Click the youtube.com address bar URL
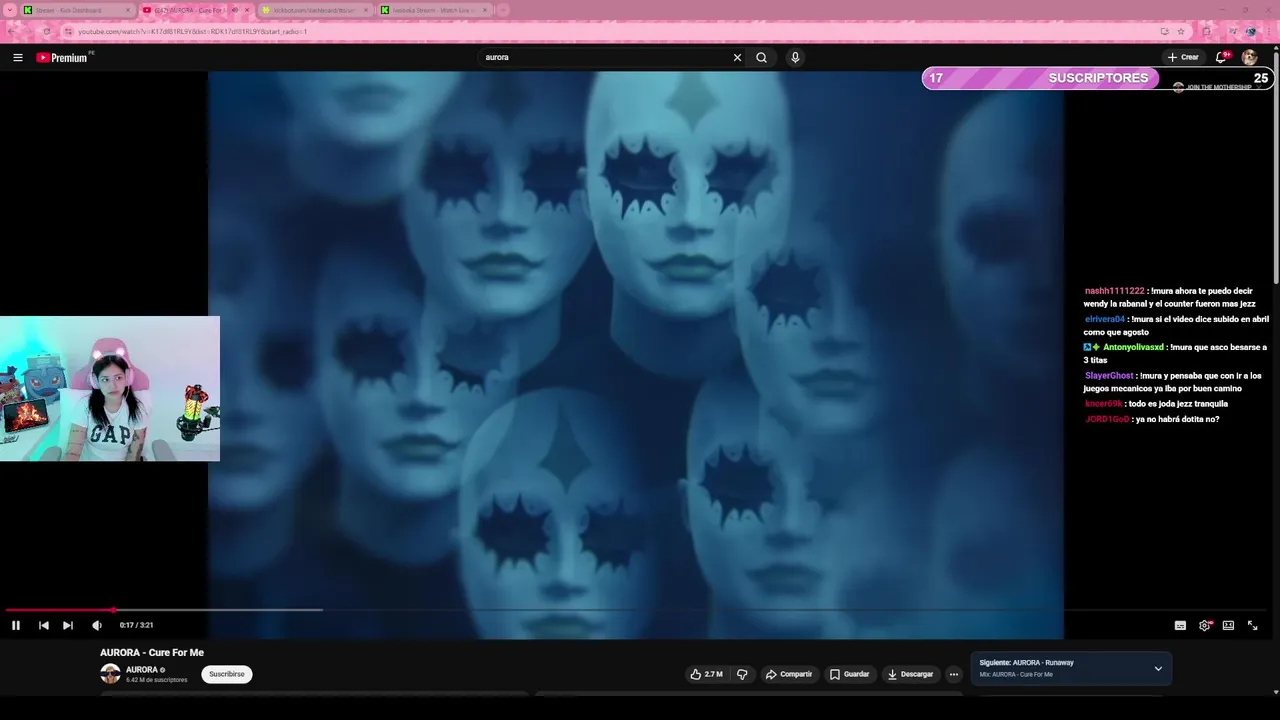Viewport: 1280px width, 720px height. click(192, 31)
